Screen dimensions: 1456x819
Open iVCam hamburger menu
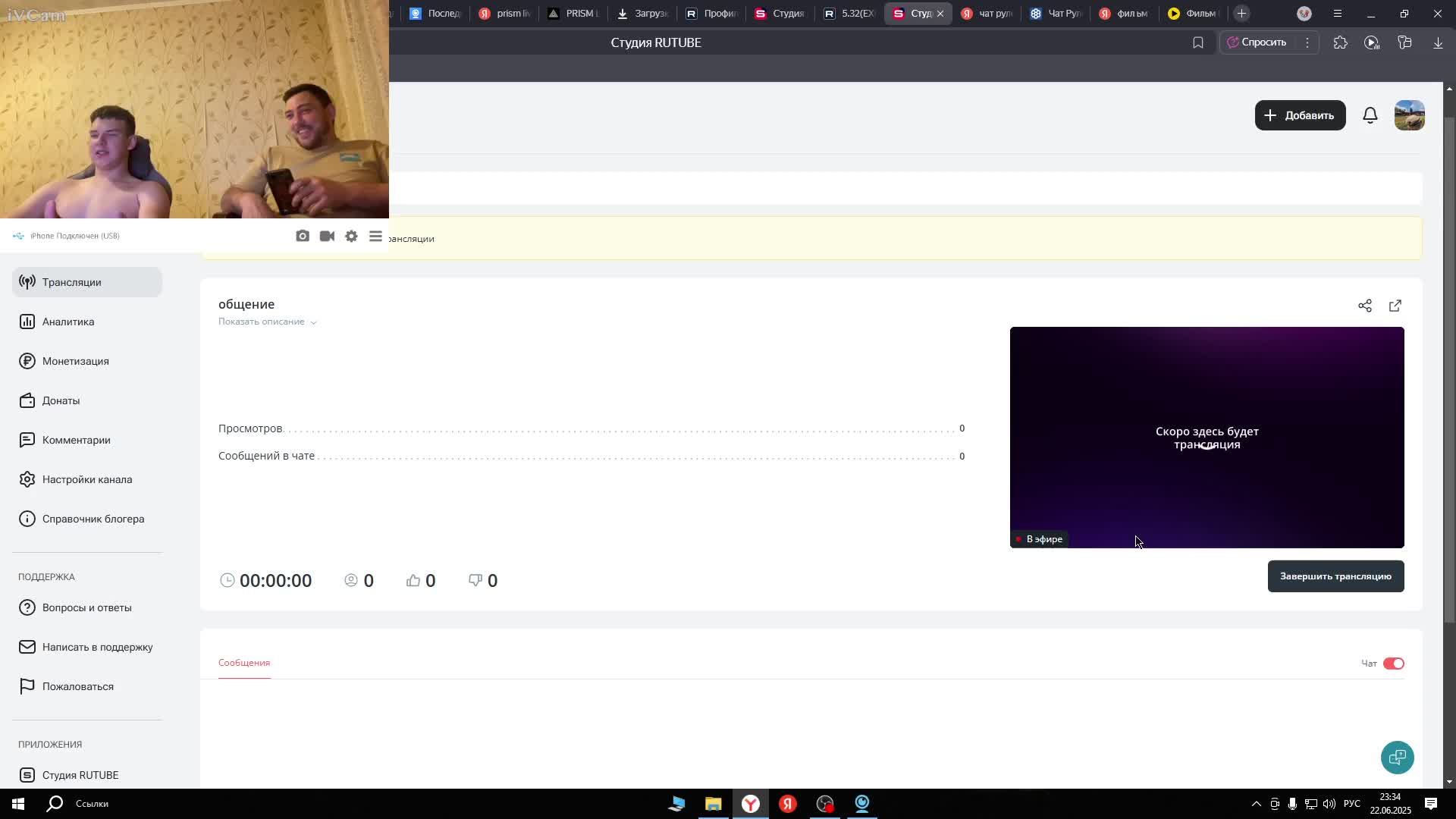(x=375, y=236)
